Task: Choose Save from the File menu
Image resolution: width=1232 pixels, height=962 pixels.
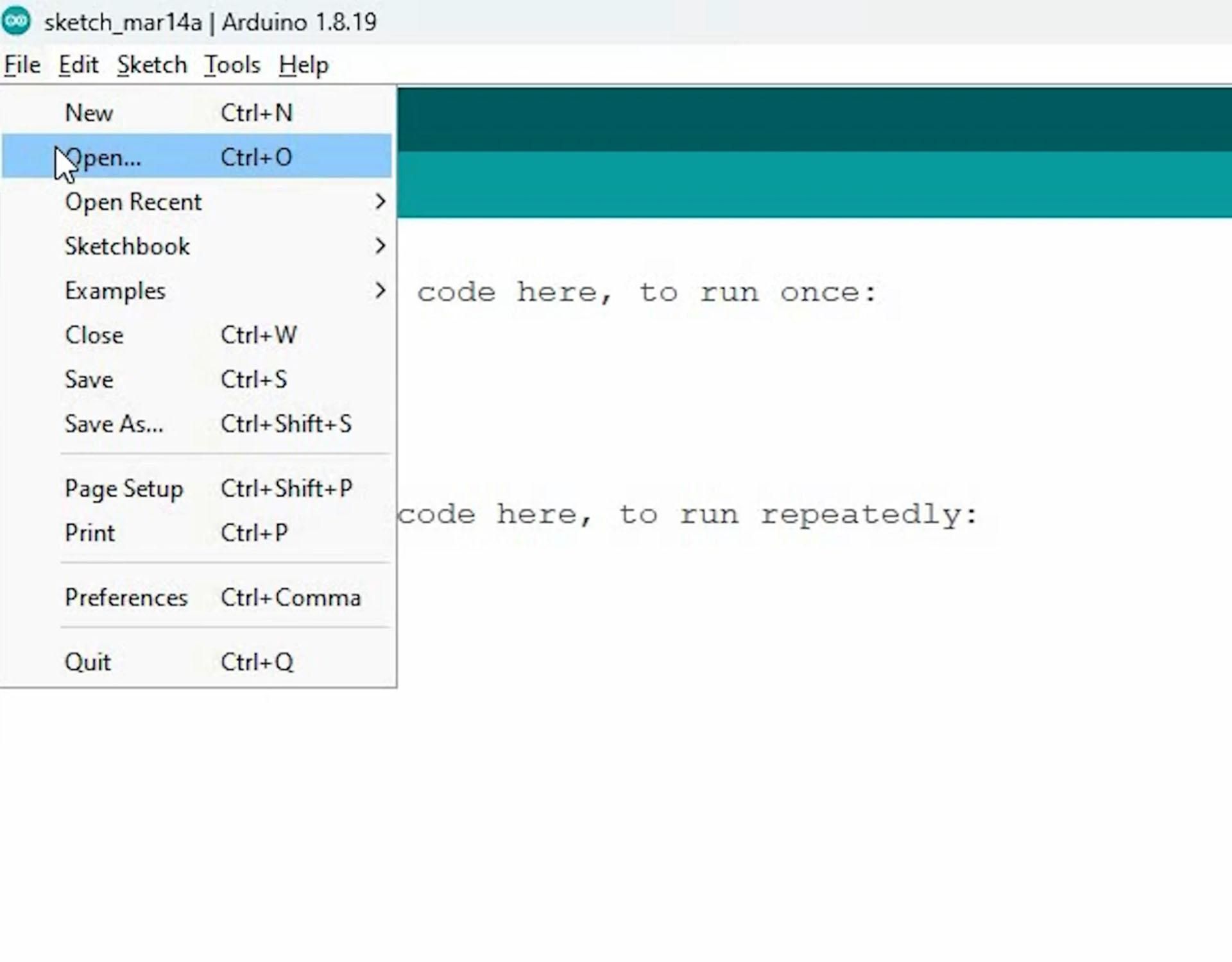Action: (196, 379)
